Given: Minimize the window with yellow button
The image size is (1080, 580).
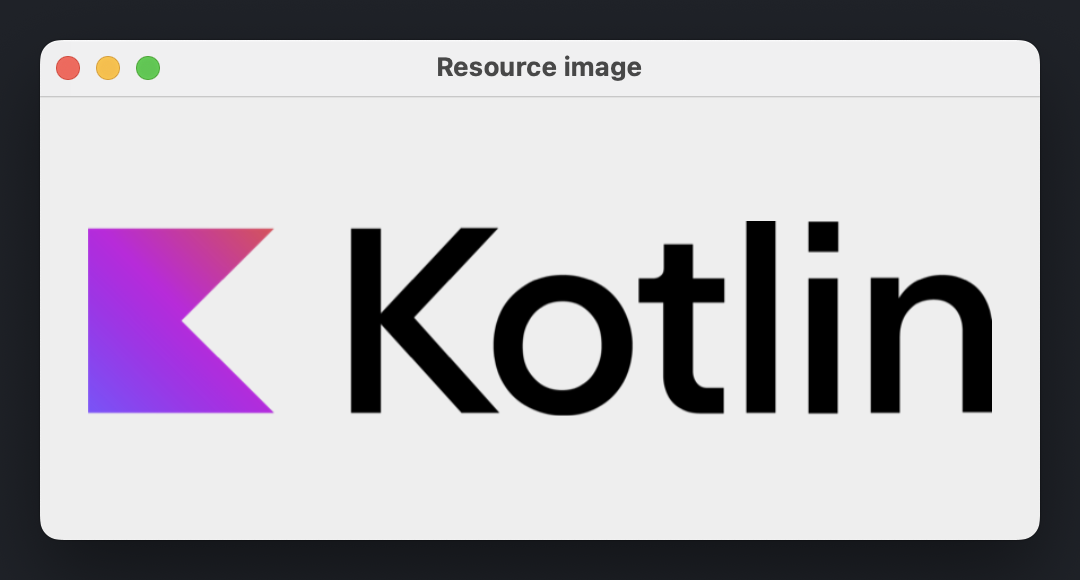Looking at the screenshot, I should click(x=108, y=68).
